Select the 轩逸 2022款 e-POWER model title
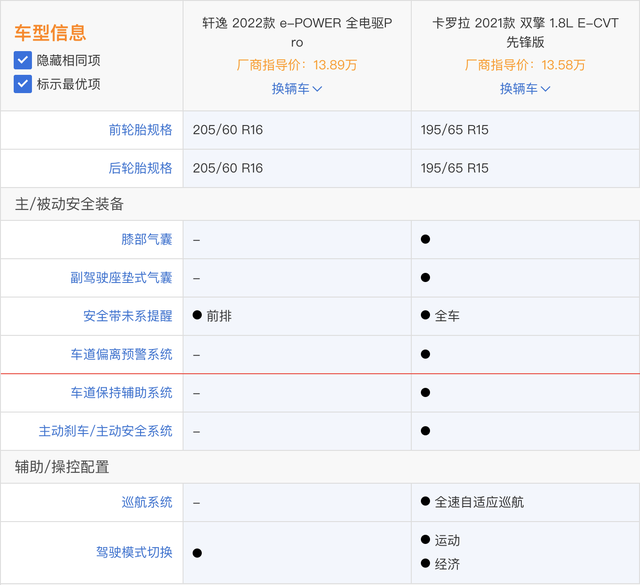 click(297, 33)
